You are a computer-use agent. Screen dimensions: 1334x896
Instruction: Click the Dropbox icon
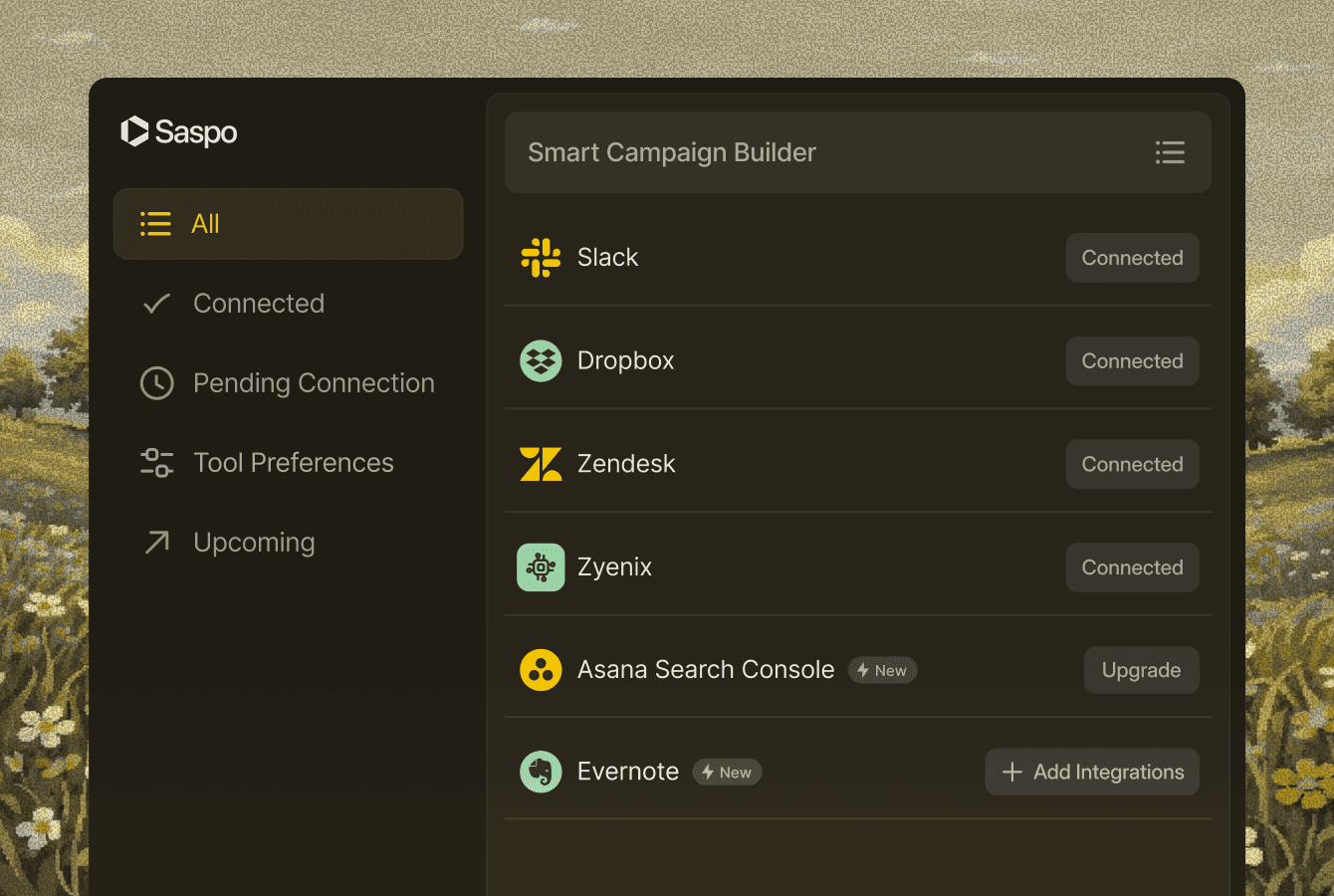(x=541, y=360)
